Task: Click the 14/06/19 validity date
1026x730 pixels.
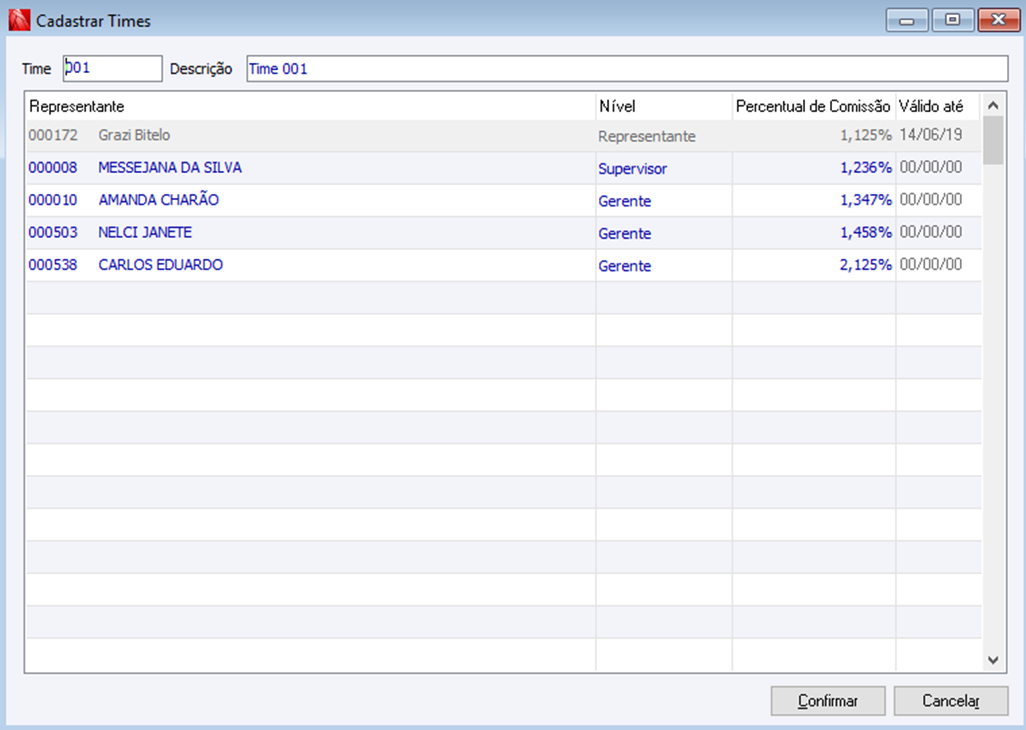Action: (x=931, y=135)
